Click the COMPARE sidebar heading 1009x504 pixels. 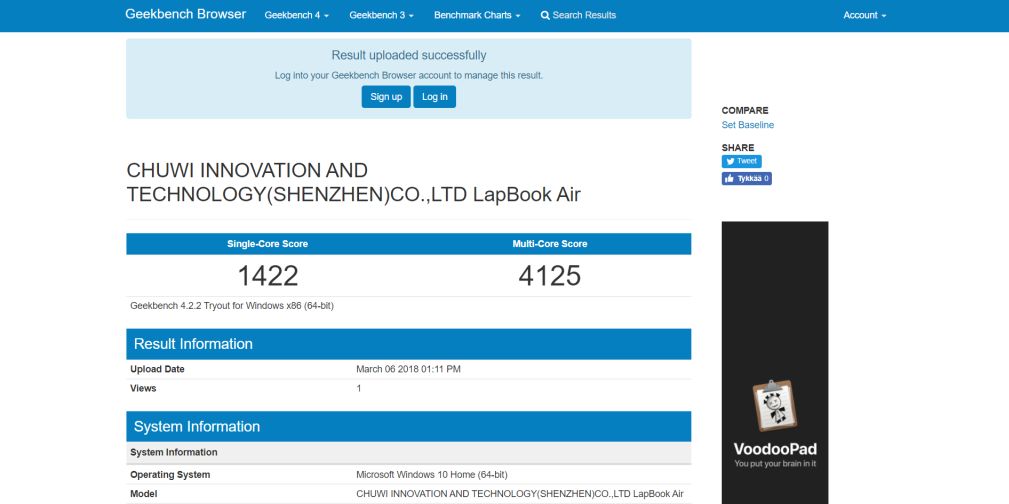745,111
